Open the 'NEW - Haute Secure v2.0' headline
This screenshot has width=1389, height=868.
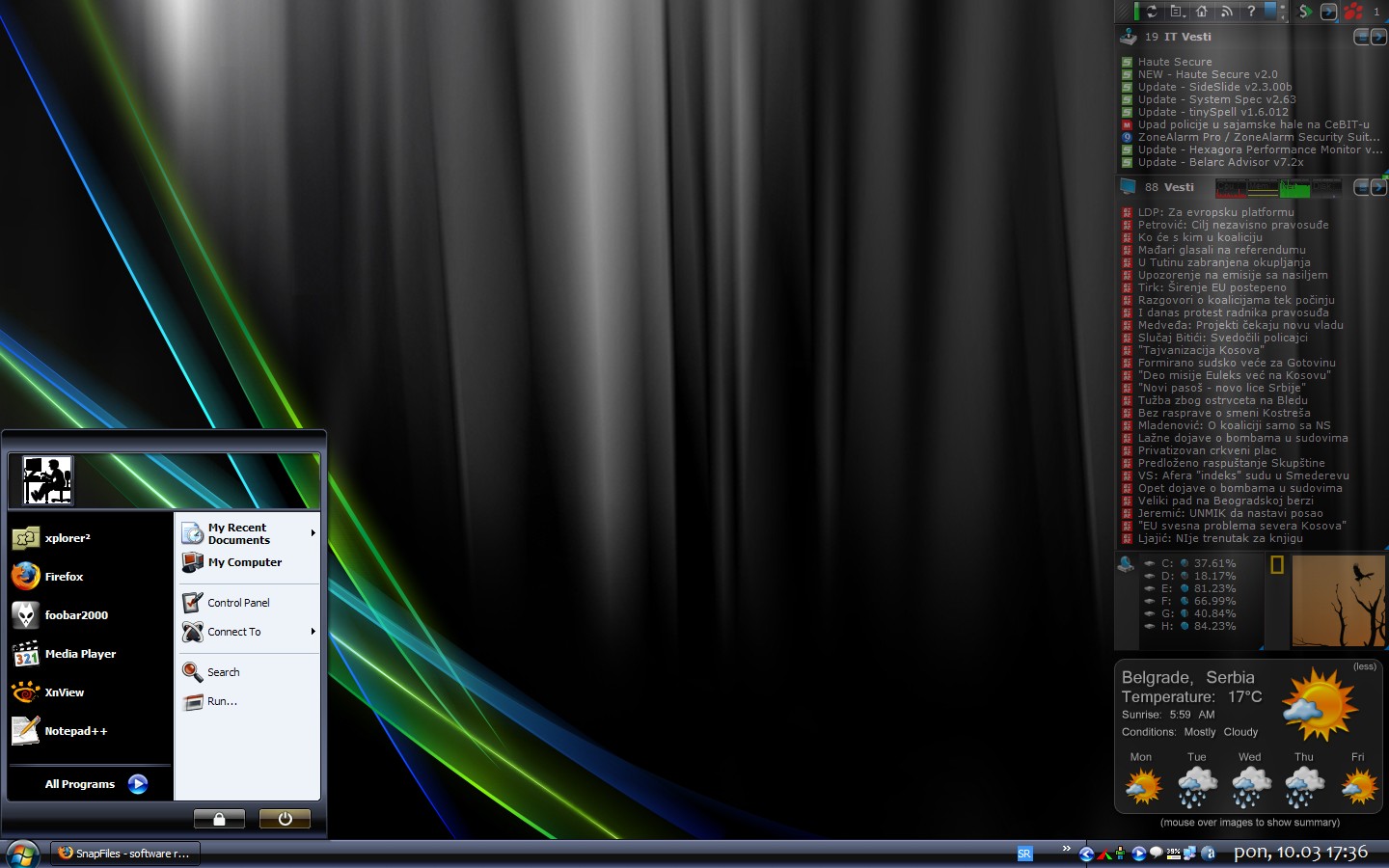1207,74
